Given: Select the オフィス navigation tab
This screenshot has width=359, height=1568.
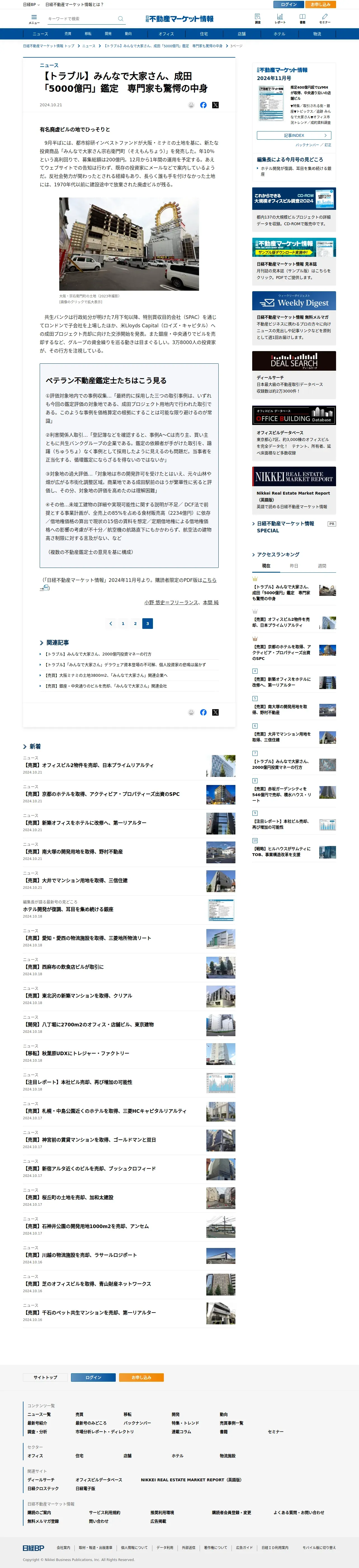Looking at the screenshot, I should (x=166, y=34).
